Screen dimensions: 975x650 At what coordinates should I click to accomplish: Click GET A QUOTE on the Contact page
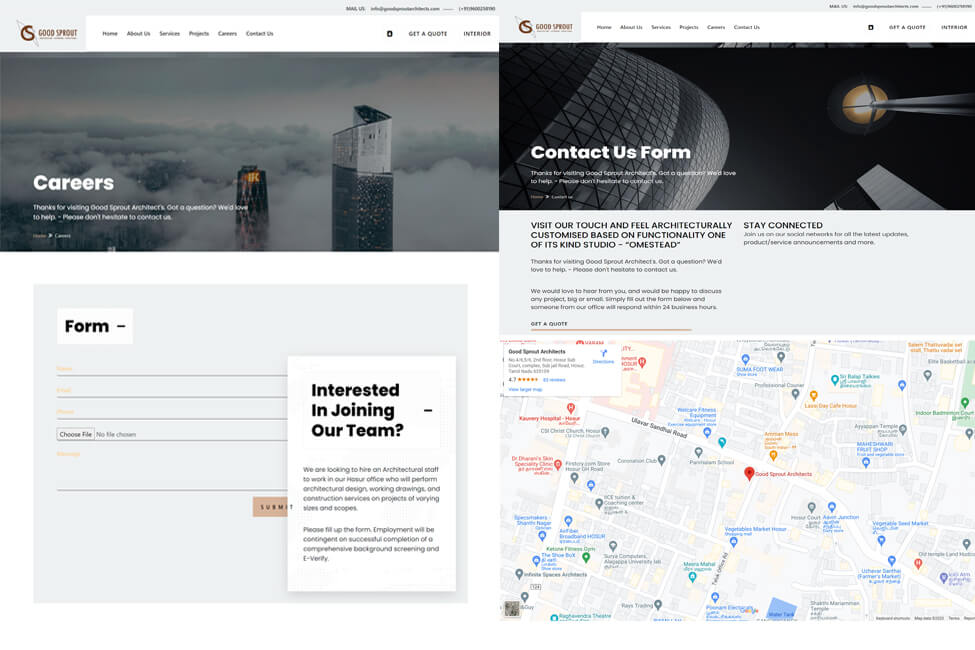click(550, 323)
